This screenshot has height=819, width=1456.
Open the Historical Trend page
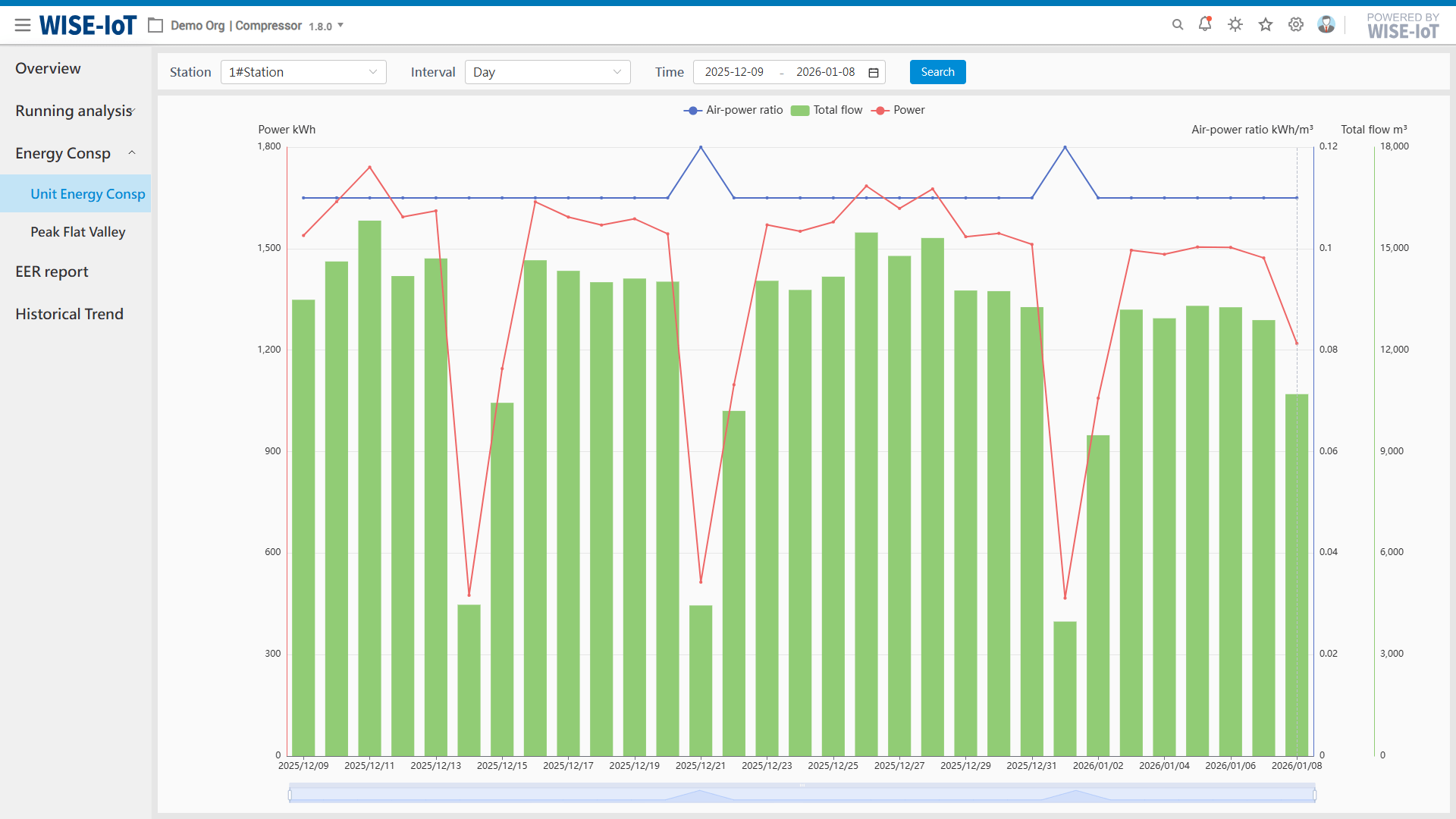[69, 314]
